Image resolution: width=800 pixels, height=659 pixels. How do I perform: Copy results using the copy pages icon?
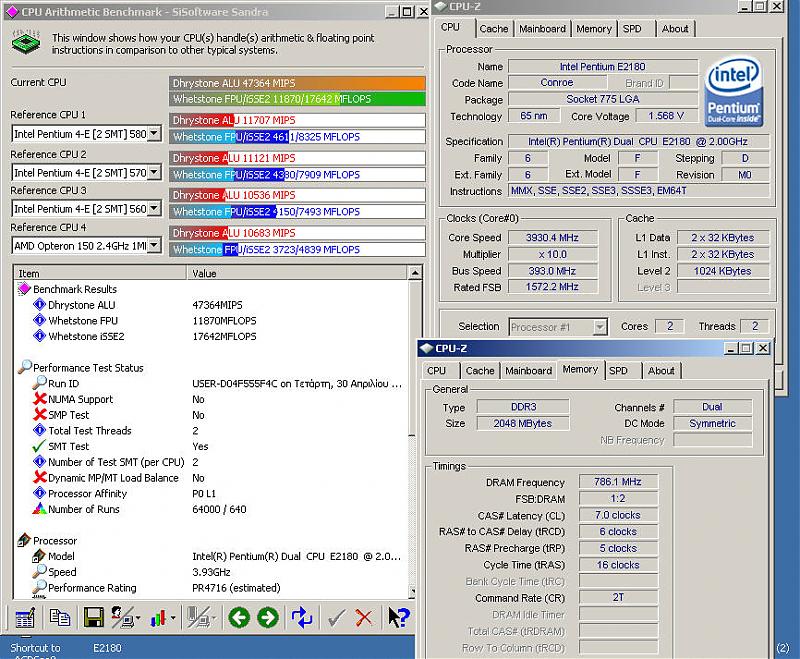pyautogui.click(x=60, y=618)
